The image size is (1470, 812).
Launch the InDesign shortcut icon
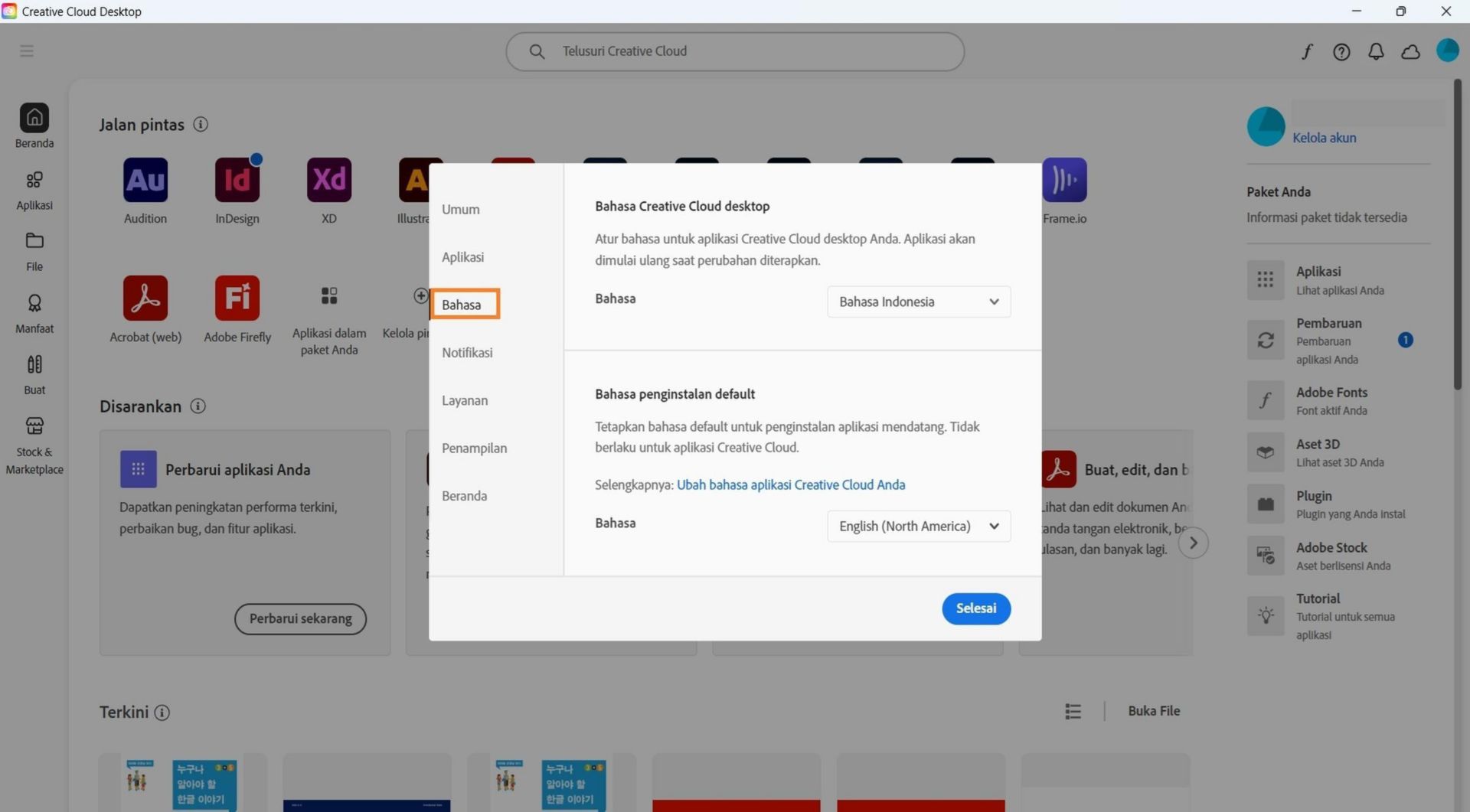237,180
